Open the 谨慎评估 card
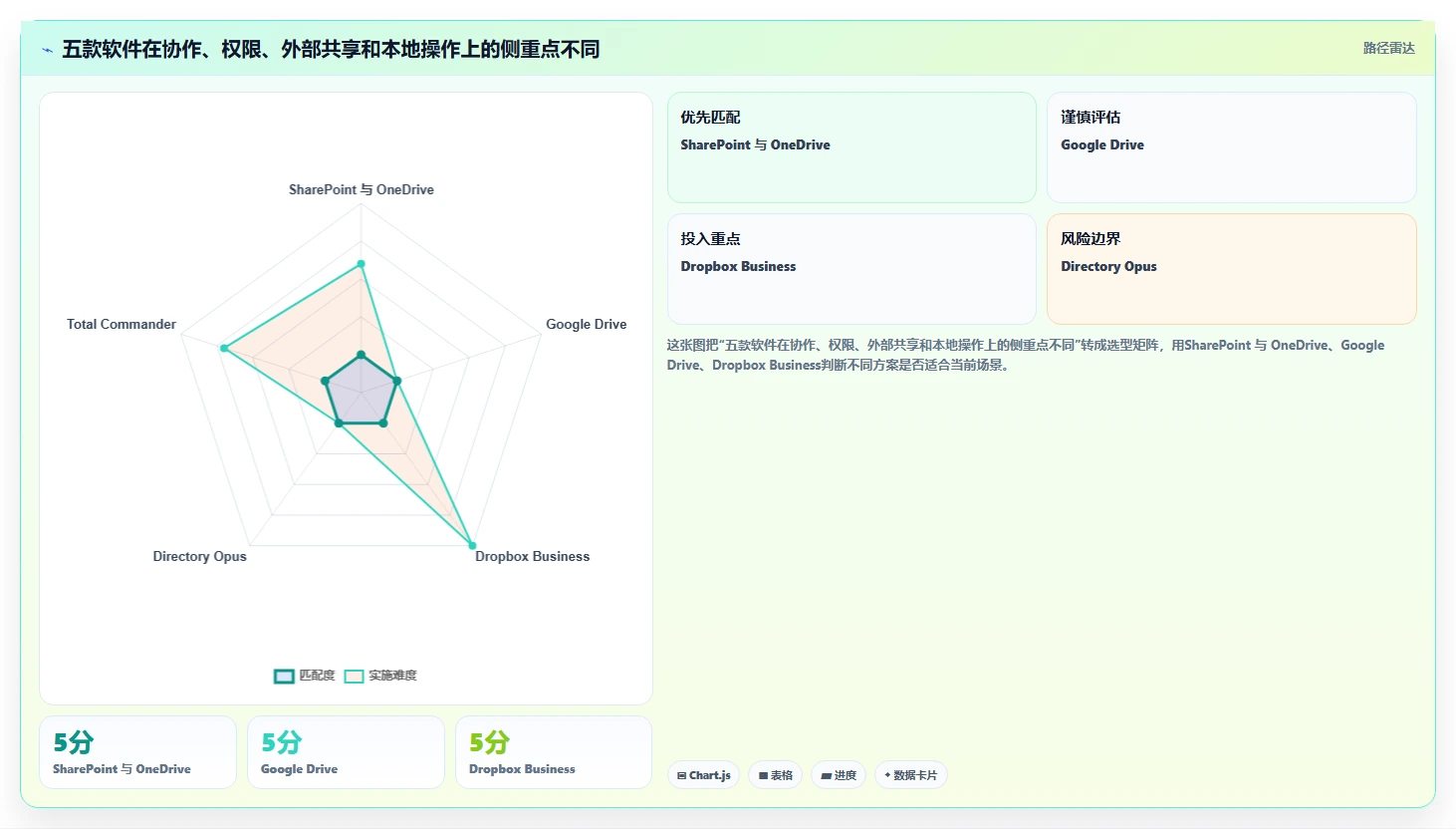Image resolution: width=1456 pixels, height=829 pixels. [x=1232, y=147]
